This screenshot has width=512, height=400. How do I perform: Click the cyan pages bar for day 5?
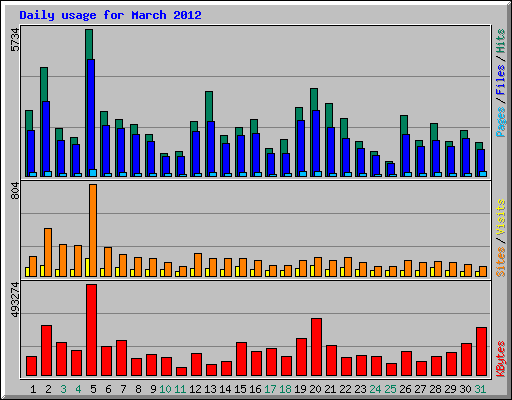tap(93, 173)
